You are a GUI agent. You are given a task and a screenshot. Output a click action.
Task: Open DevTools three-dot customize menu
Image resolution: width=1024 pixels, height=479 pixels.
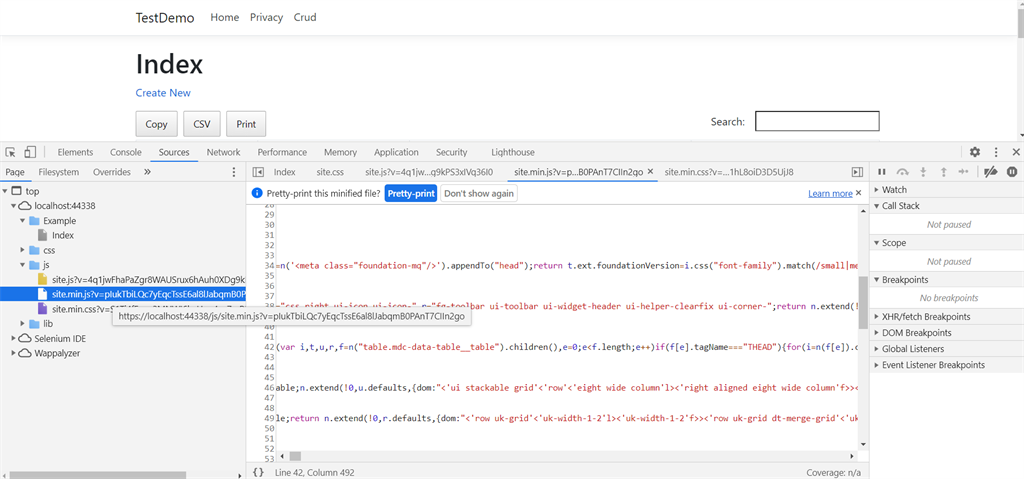[996, 152]
